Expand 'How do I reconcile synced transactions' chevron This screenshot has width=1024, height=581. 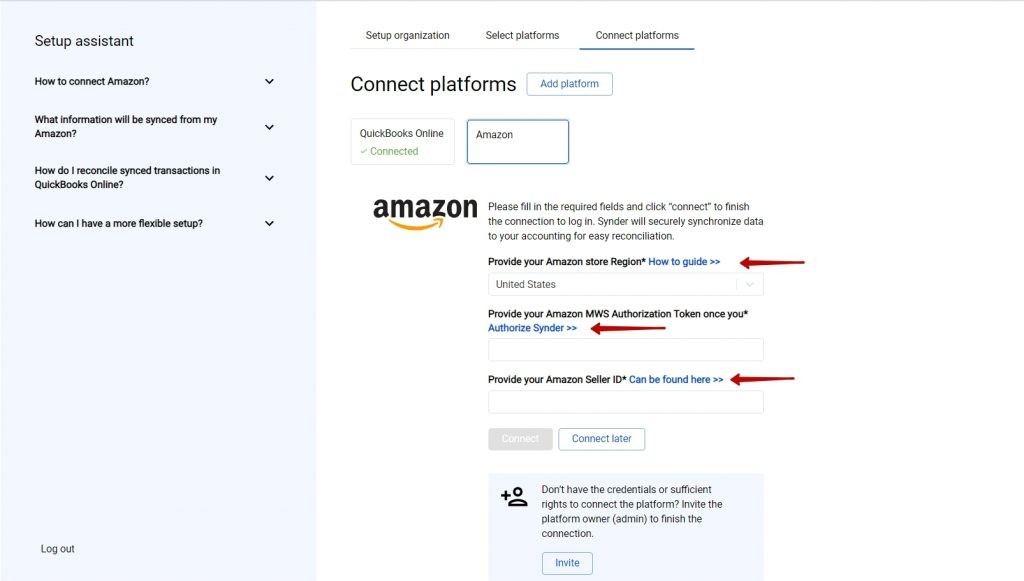click(x=269, y=178)
